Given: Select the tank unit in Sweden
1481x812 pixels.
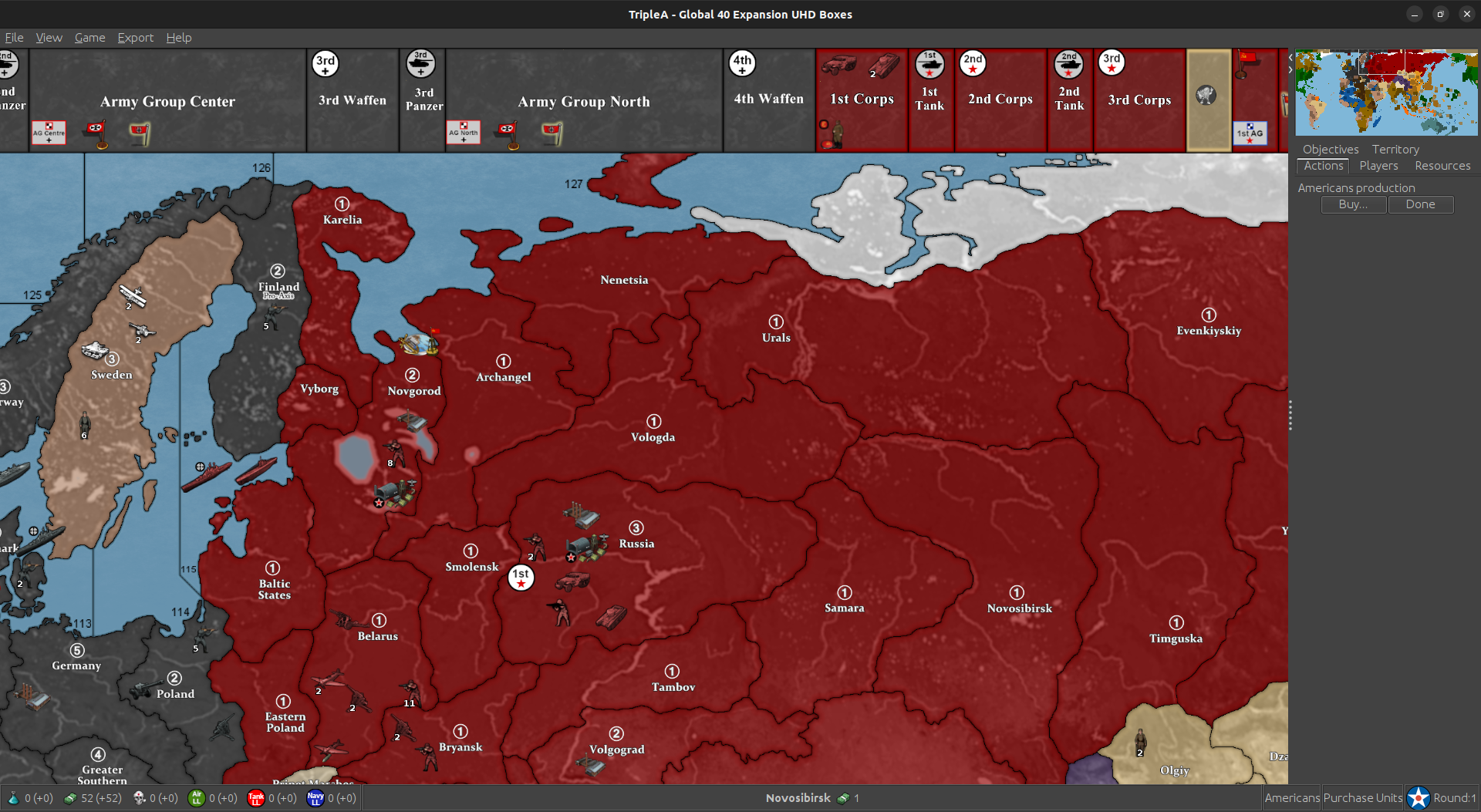Looking at the screenshot, I should (95, 350).
